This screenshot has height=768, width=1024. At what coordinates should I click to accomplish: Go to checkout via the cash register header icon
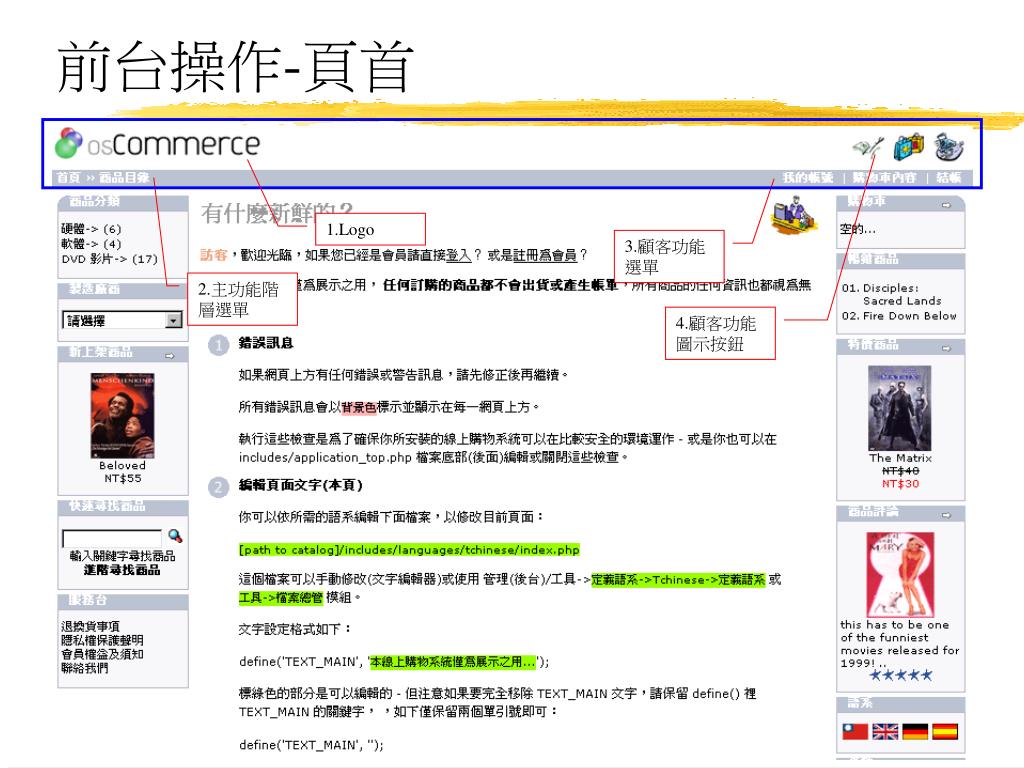point(949,146)
